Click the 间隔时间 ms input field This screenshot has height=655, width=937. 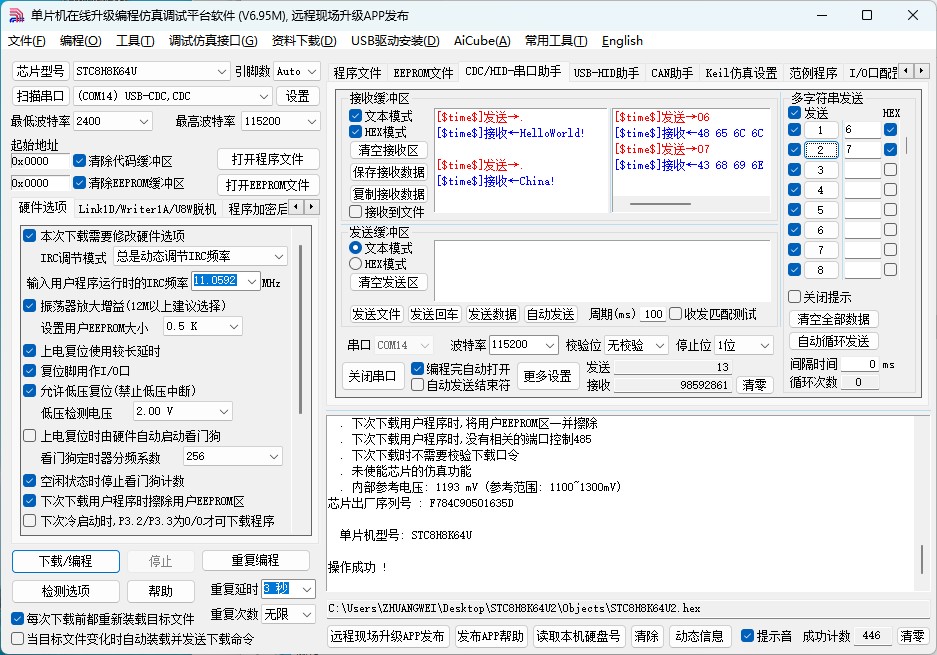(860, 364)
